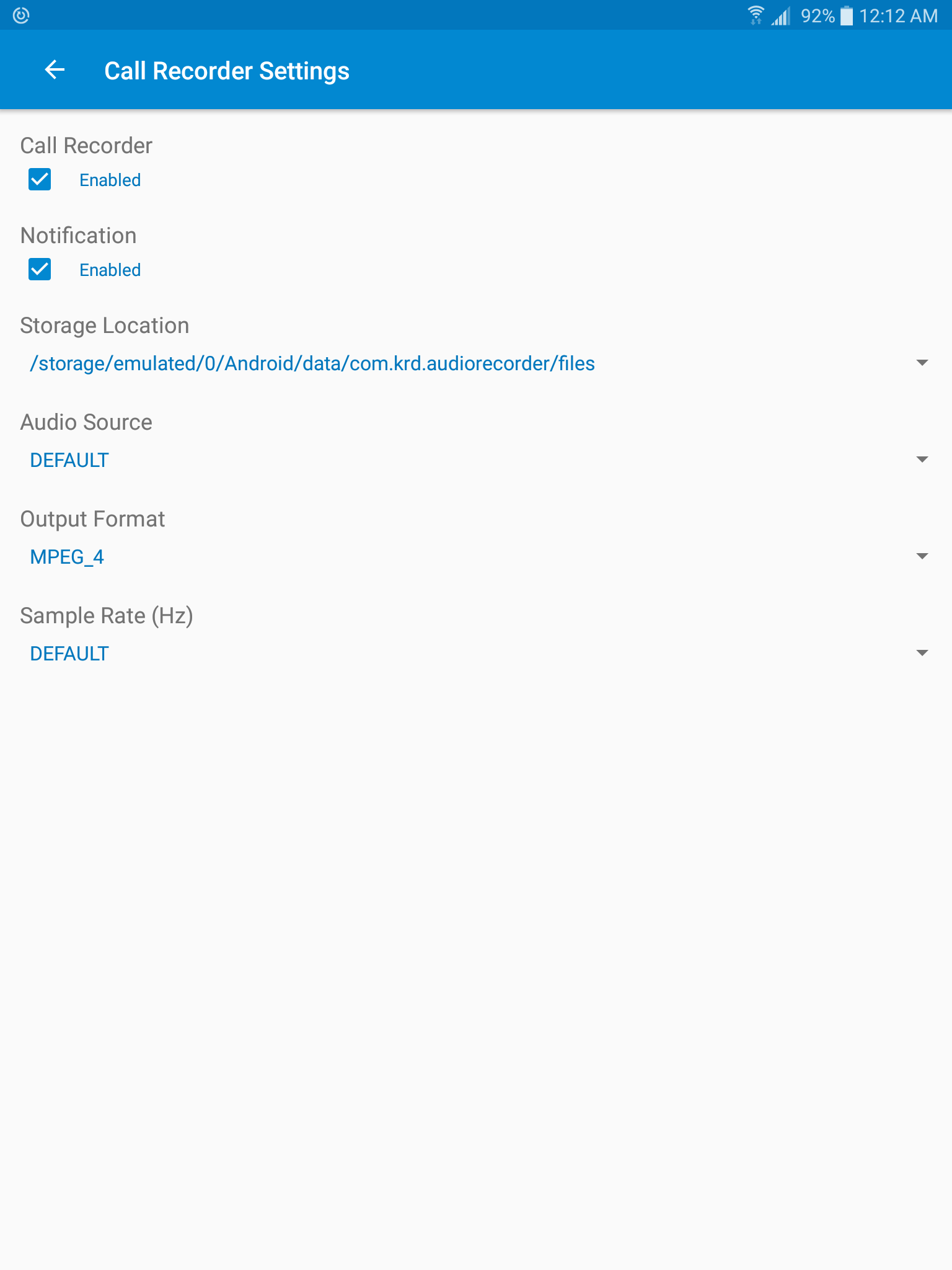Click MPEG_4 output format value
The height and width of the screenshot is (1270, 952).
coord(67,557)
